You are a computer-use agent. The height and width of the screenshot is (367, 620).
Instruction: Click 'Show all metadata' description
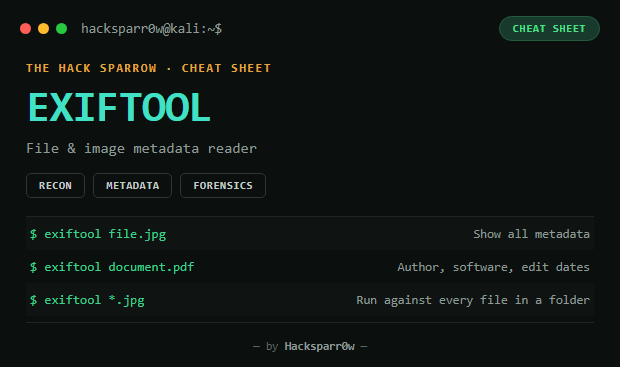pos(531,234)
